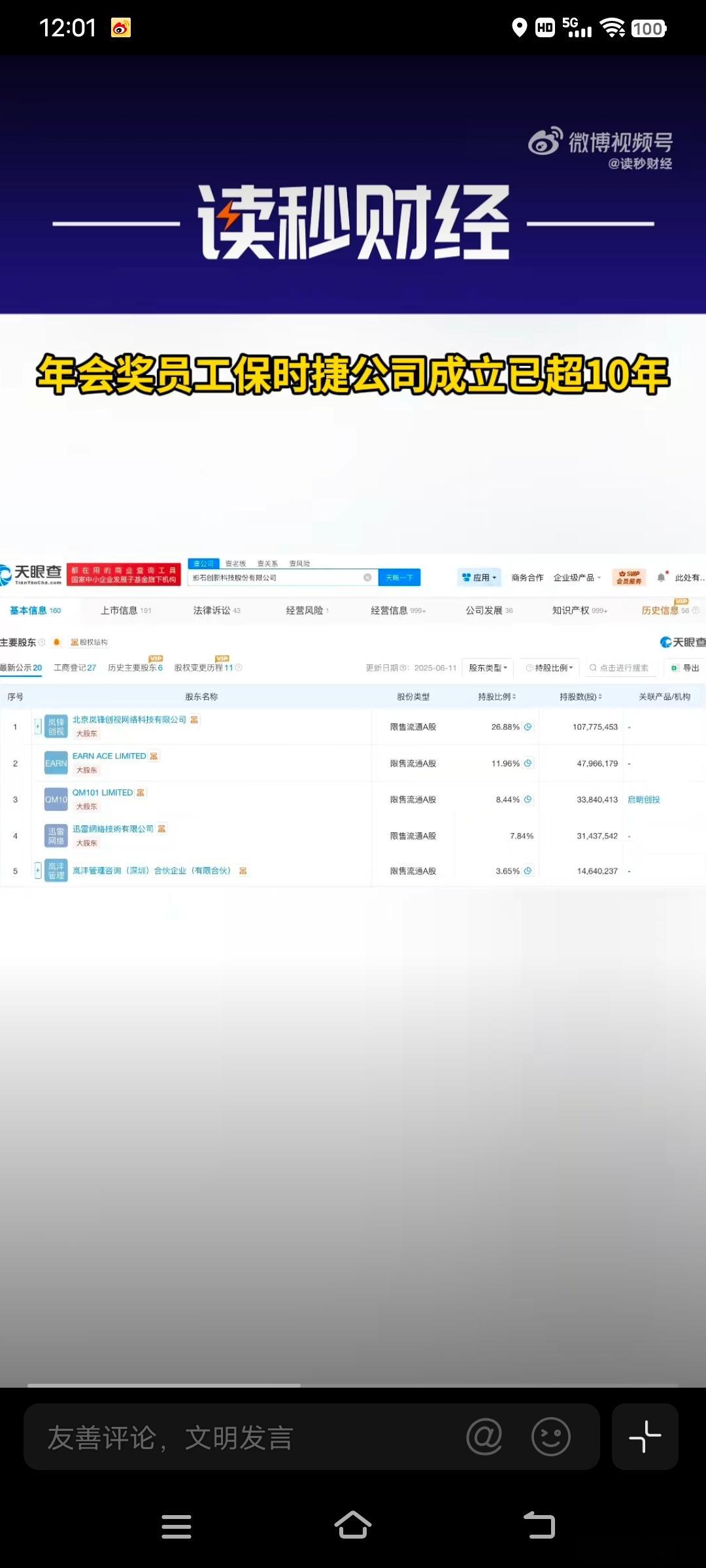Clear the company search box with X icon

(367, 578)
